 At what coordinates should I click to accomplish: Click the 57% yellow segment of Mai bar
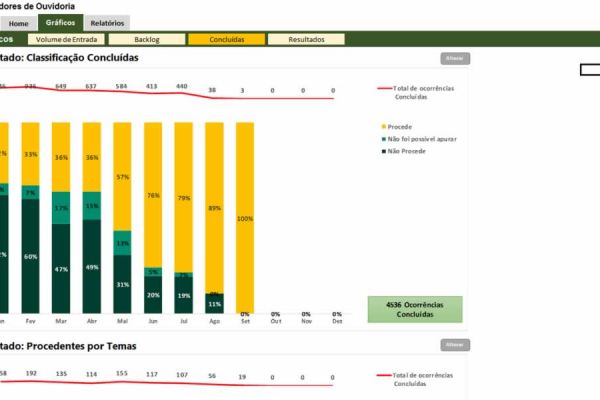pyautogui.click(x=122, y=177)
